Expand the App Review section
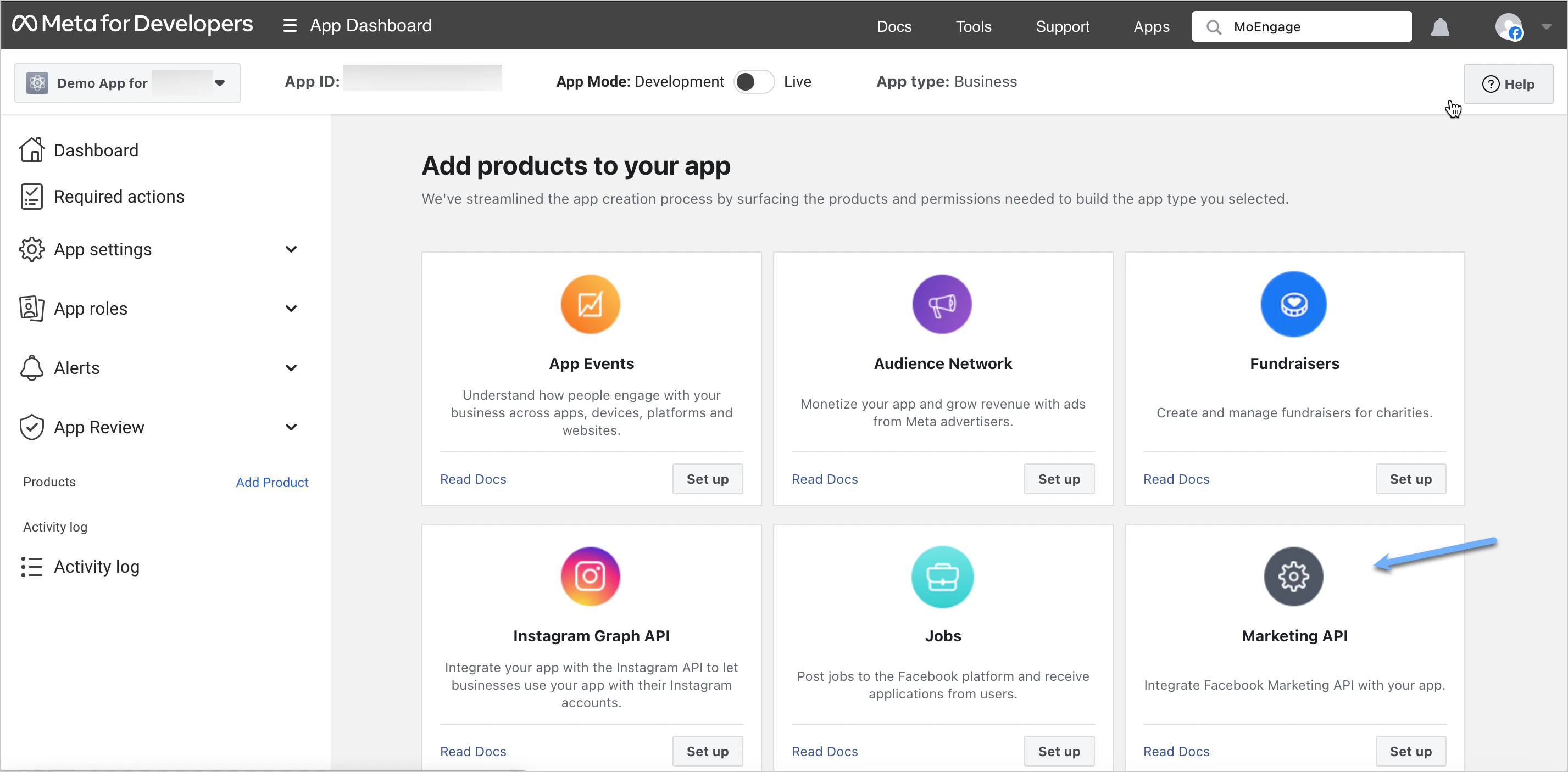This screenshot has width=1568, height=772. [x=291, y=427]
